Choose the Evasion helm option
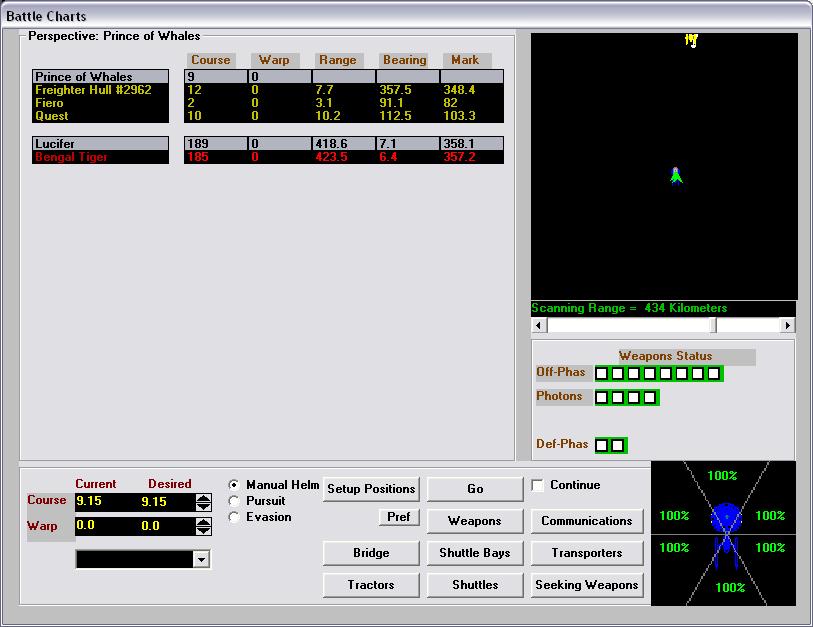The height and width of the screenshot is (627, 813). pyautogui.click(x=234, y=517)
